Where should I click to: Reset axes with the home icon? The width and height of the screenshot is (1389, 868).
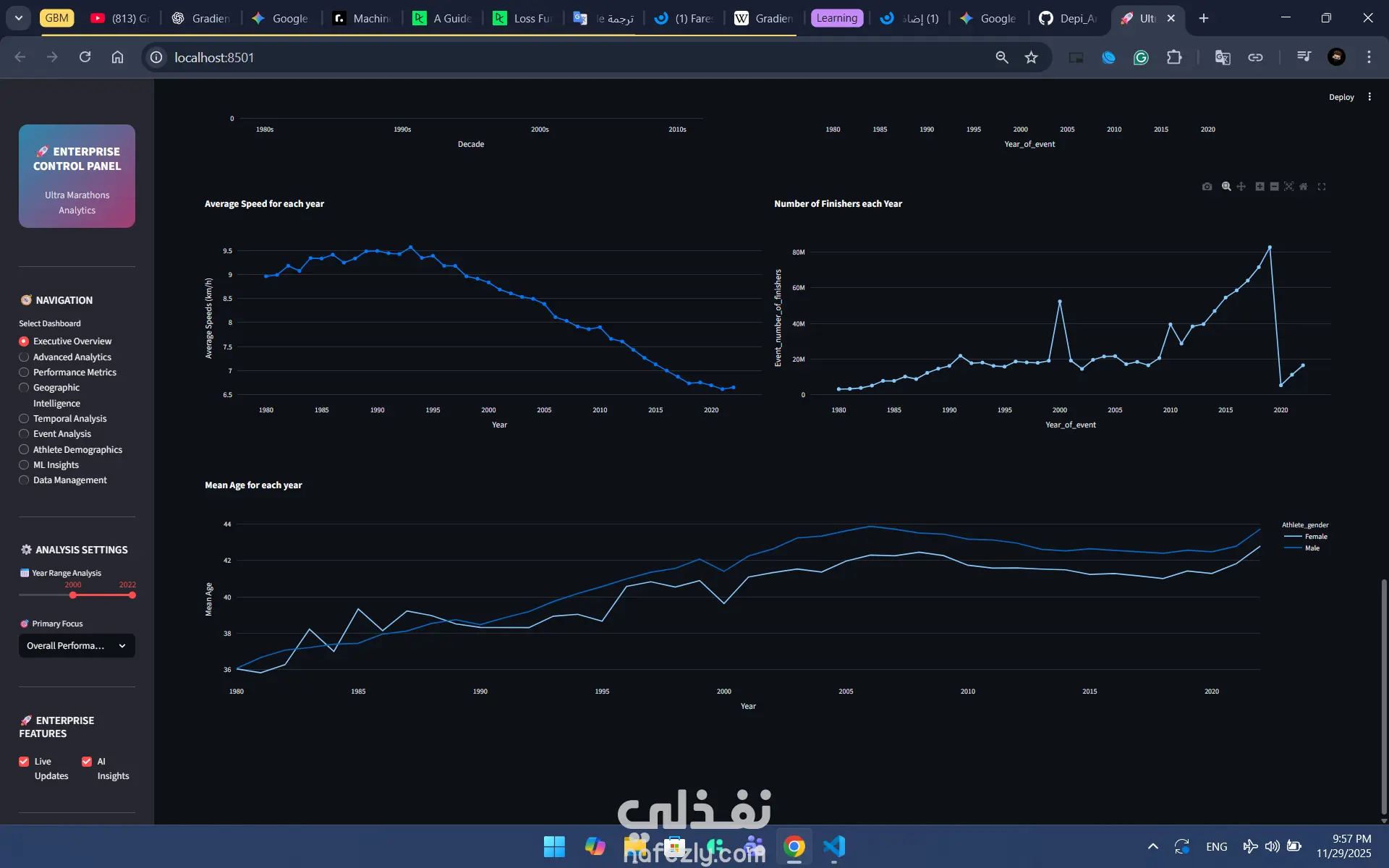1304,187
